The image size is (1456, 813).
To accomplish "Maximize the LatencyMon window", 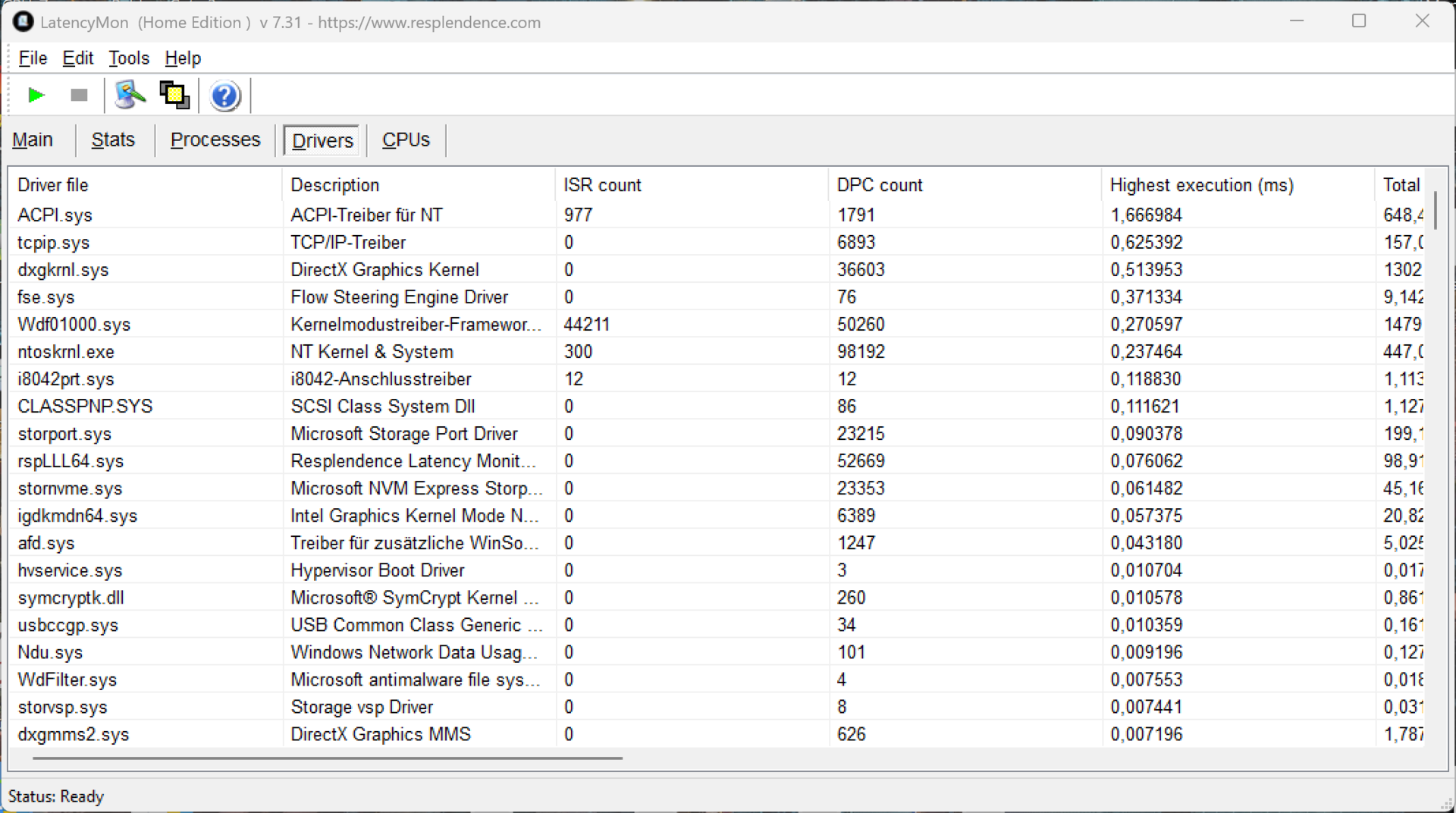I will click(x=1359, y=21).
